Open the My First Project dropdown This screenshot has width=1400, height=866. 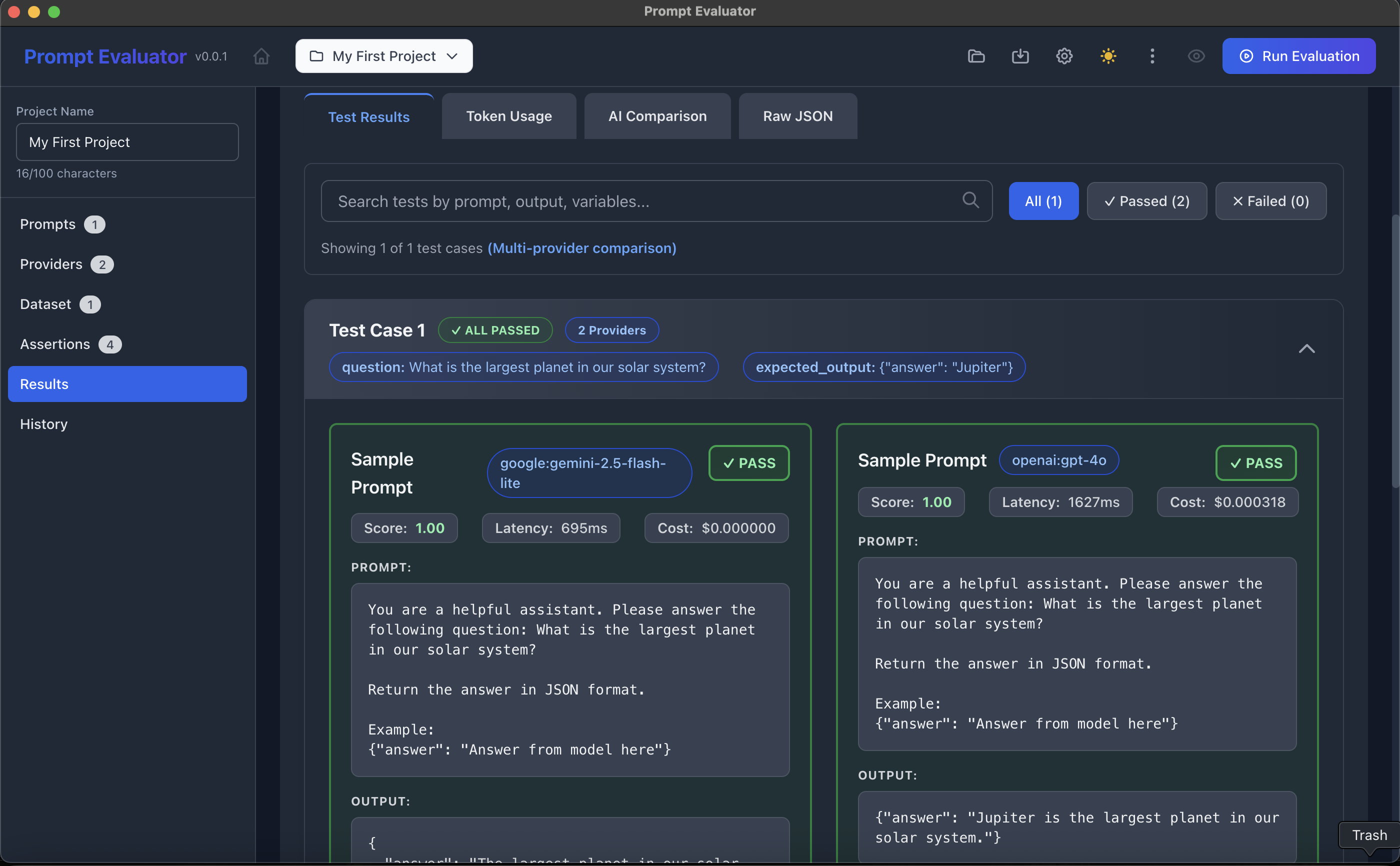(383, 56)
